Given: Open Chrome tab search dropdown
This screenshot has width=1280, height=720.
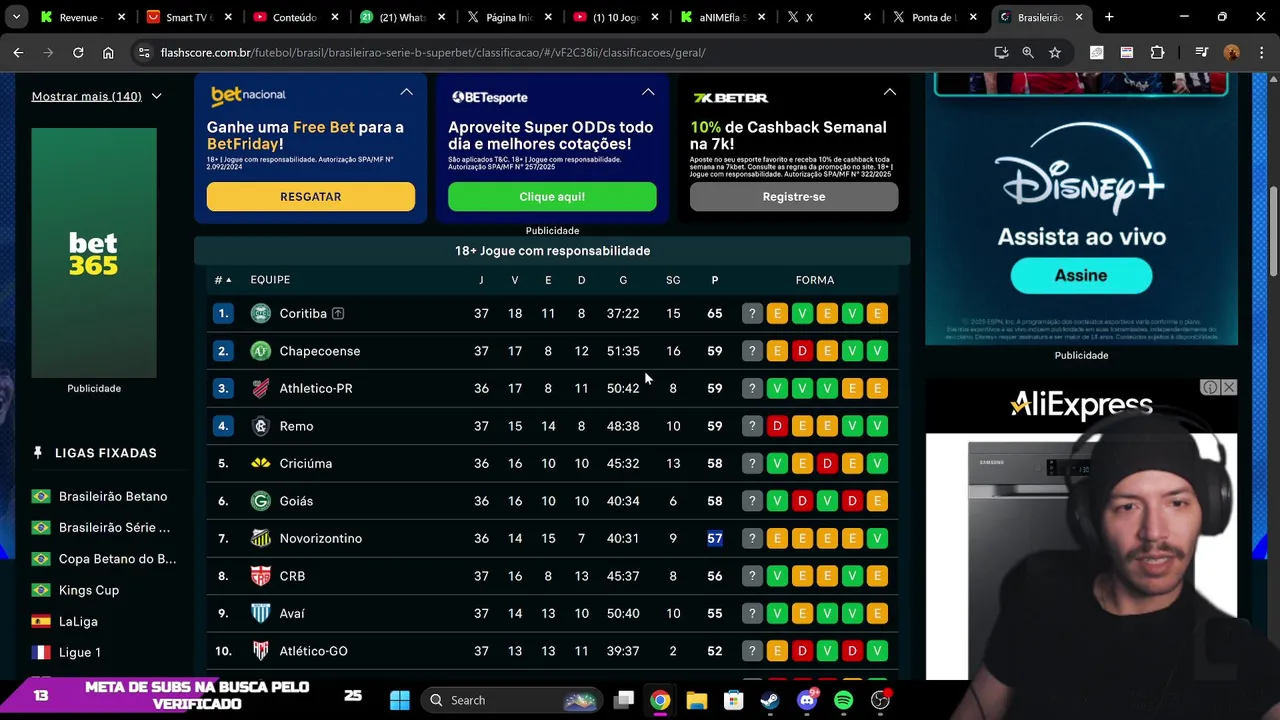Looking at the screenshot, I should pos(16,17).
